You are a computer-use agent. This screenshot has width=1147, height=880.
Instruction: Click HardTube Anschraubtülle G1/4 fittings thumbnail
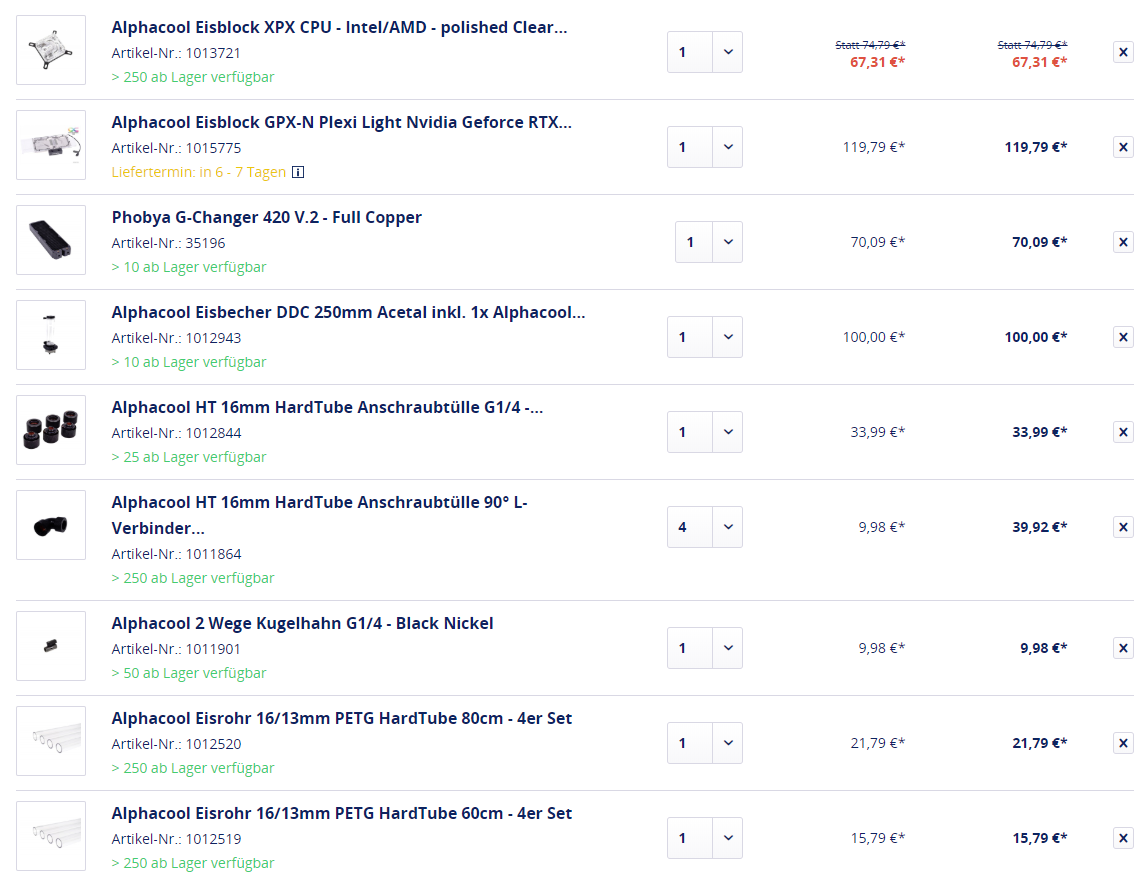[51, 430]
